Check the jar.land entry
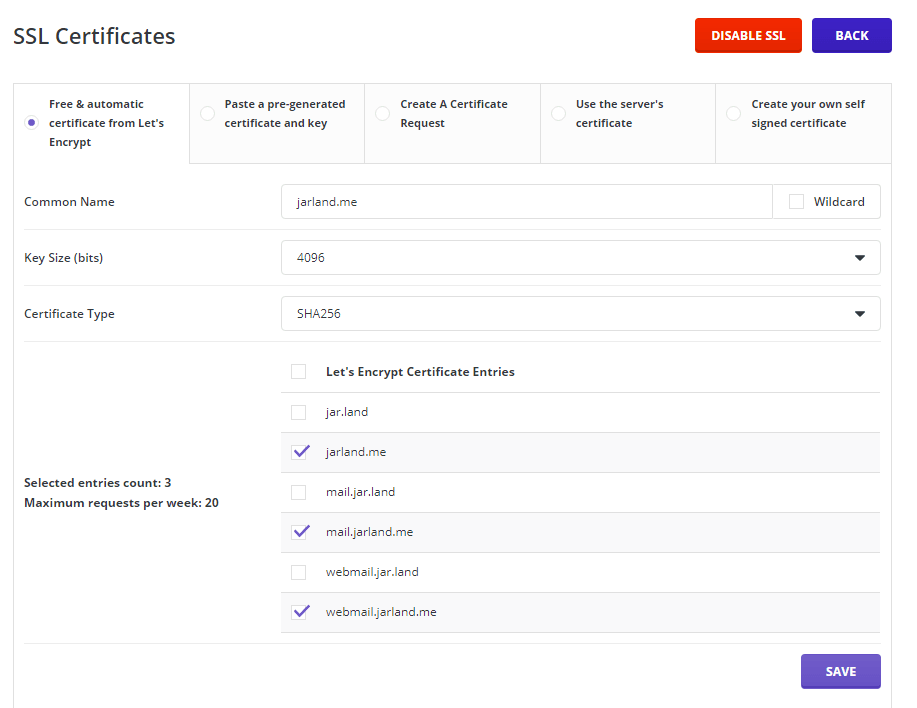 tap(299, 412)
